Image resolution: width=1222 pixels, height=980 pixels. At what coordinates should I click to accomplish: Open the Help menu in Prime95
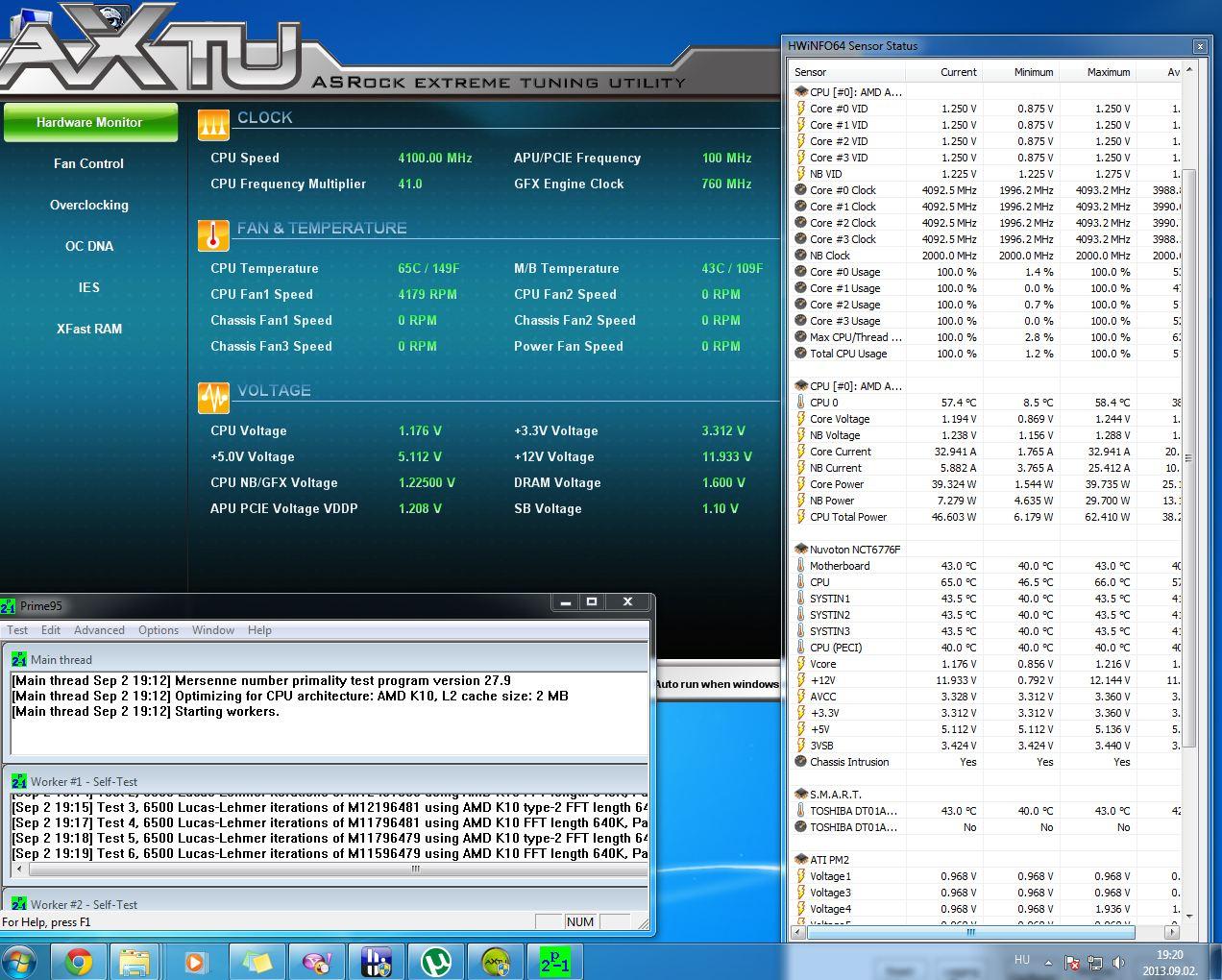[x=259, y=630]
